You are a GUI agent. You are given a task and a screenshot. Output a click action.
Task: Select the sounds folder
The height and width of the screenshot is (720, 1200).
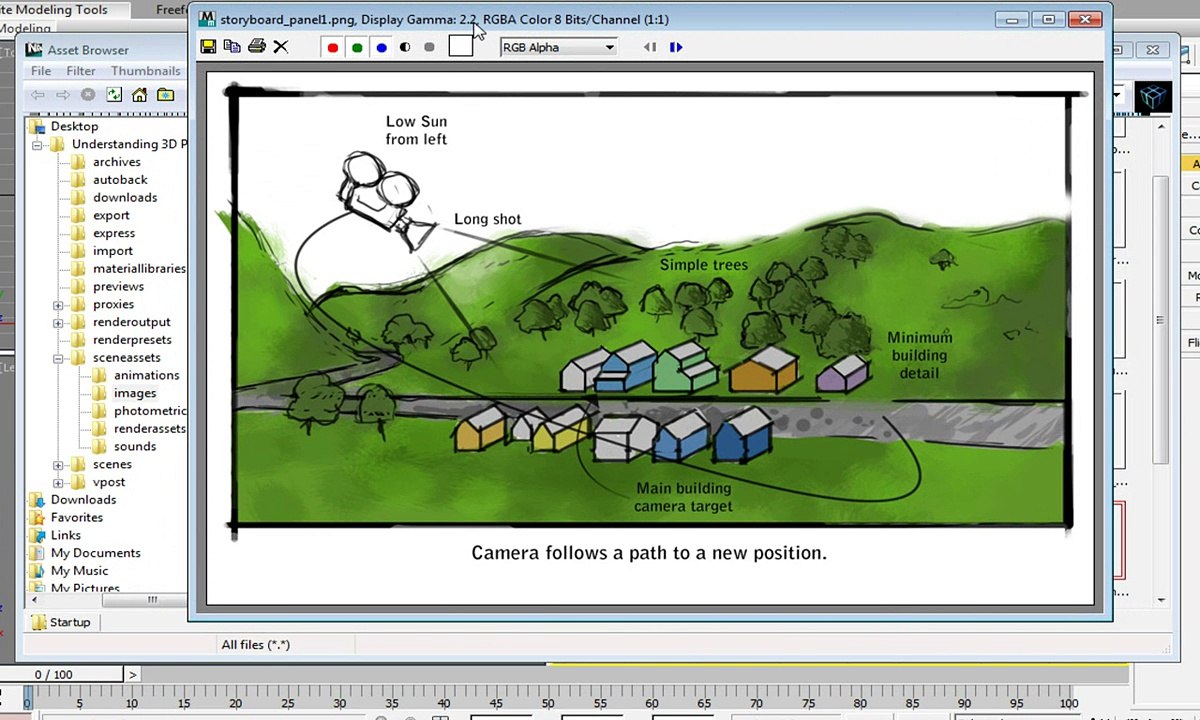coord(135,447)
